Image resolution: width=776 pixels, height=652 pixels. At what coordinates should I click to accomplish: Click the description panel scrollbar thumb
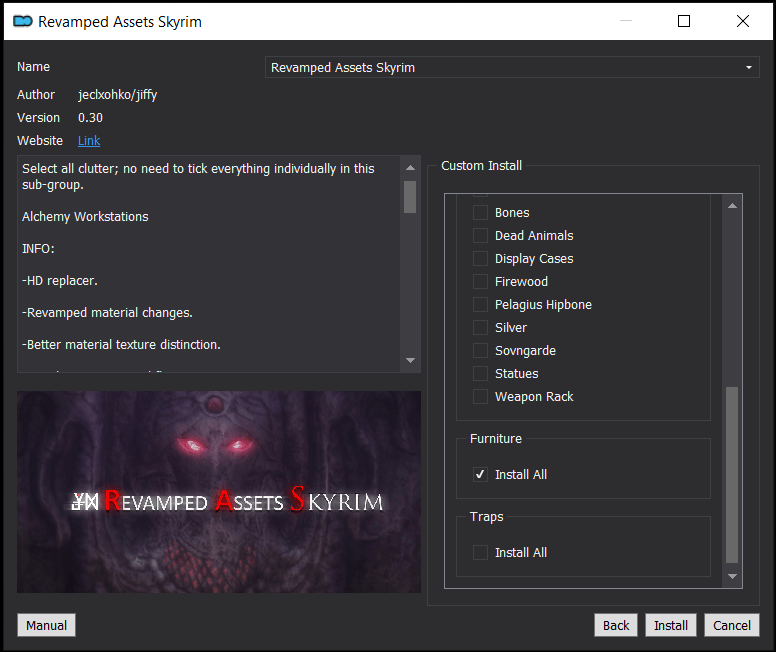[410, 197]
